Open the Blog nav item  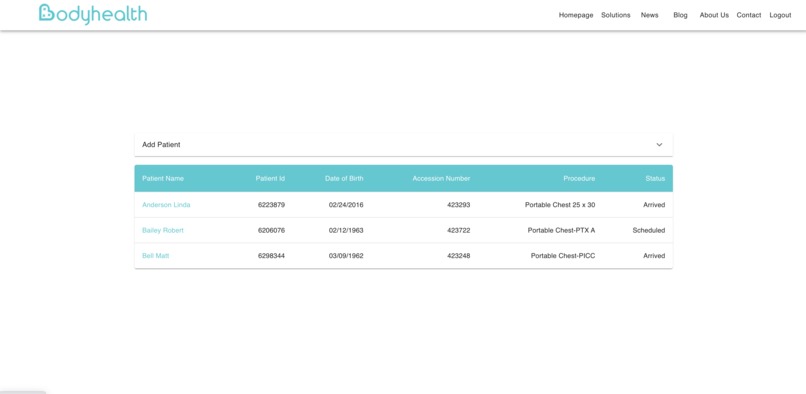click(x=680, y=15)
